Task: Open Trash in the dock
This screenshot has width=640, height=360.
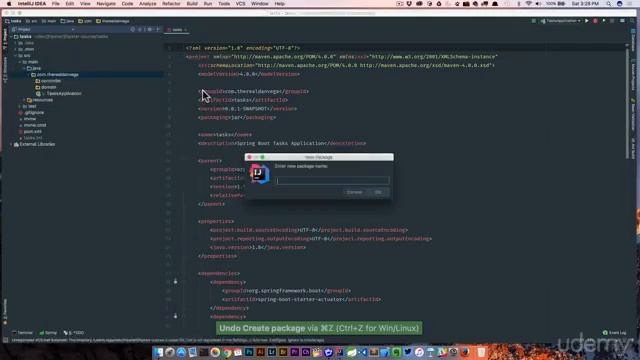Action: click(x=482, y=352)
